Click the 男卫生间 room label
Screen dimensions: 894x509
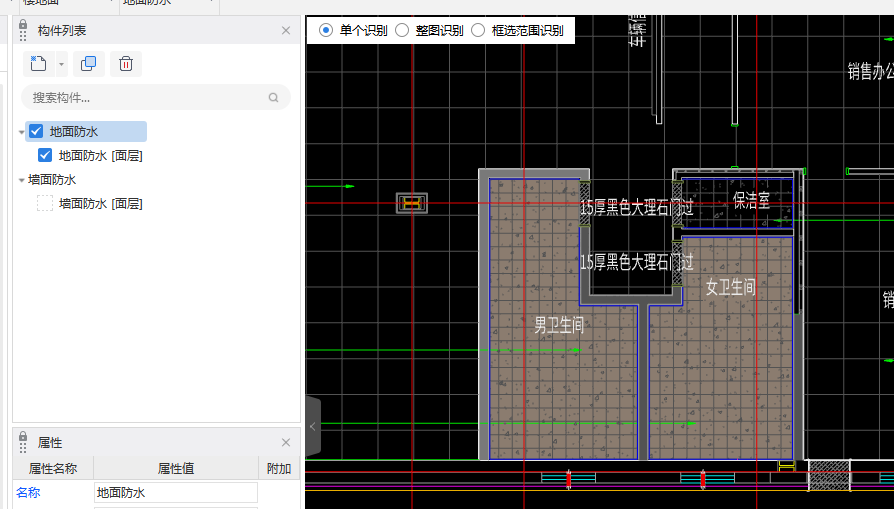(559, 325)
